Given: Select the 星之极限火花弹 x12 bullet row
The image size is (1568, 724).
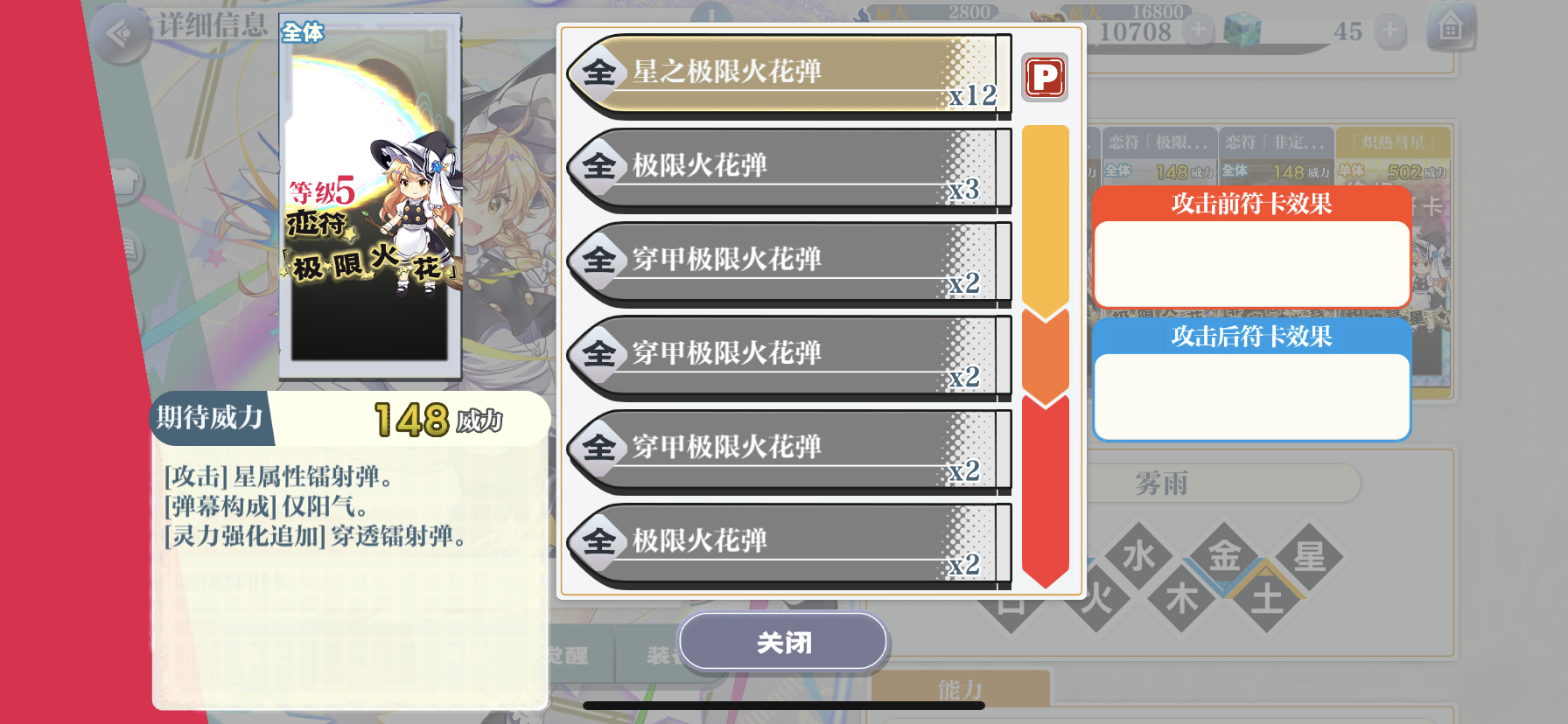Looking at the screenshot, I should (788, 73).
